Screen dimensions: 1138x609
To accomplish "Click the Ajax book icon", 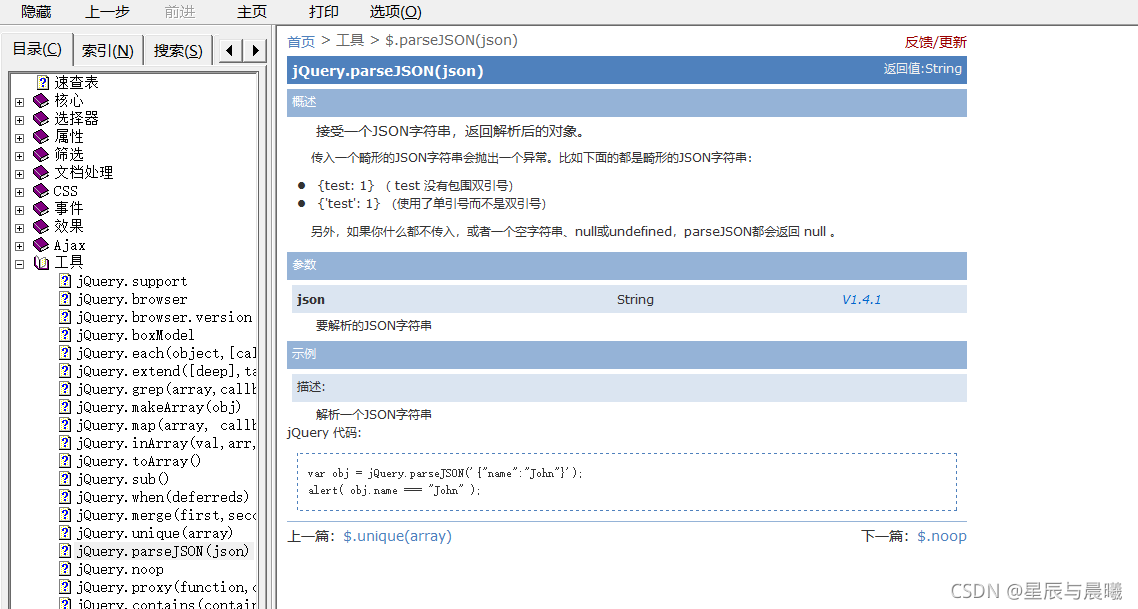I will (41, 245).
